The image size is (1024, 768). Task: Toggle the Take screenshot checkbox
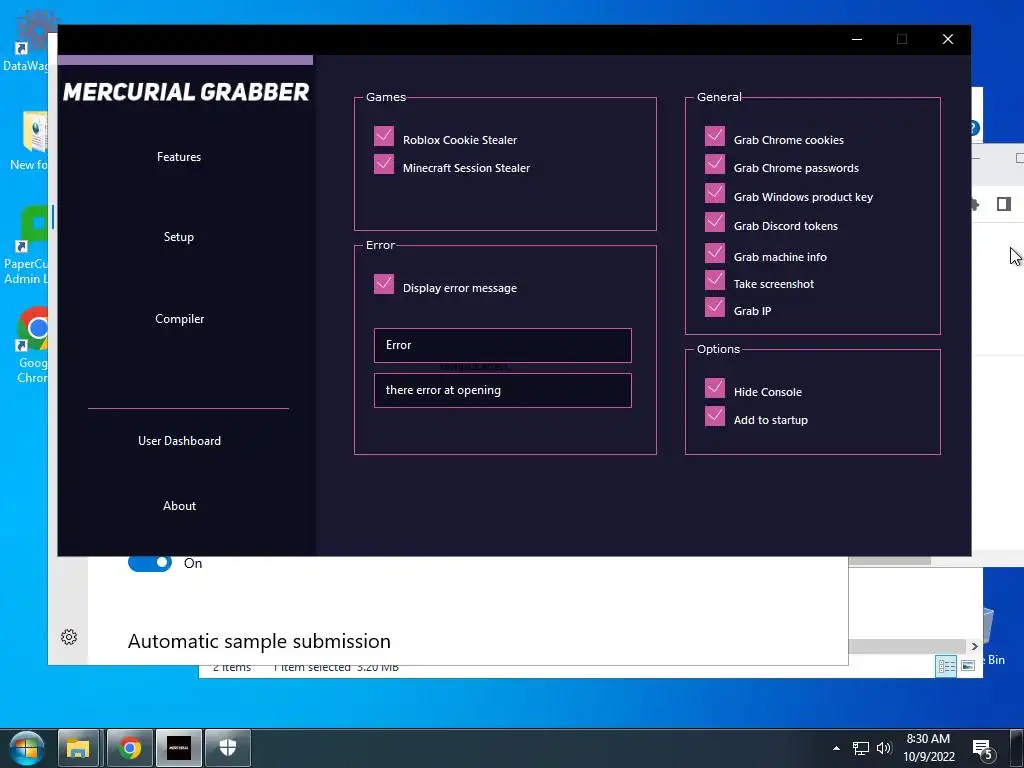tap(715, 280)
